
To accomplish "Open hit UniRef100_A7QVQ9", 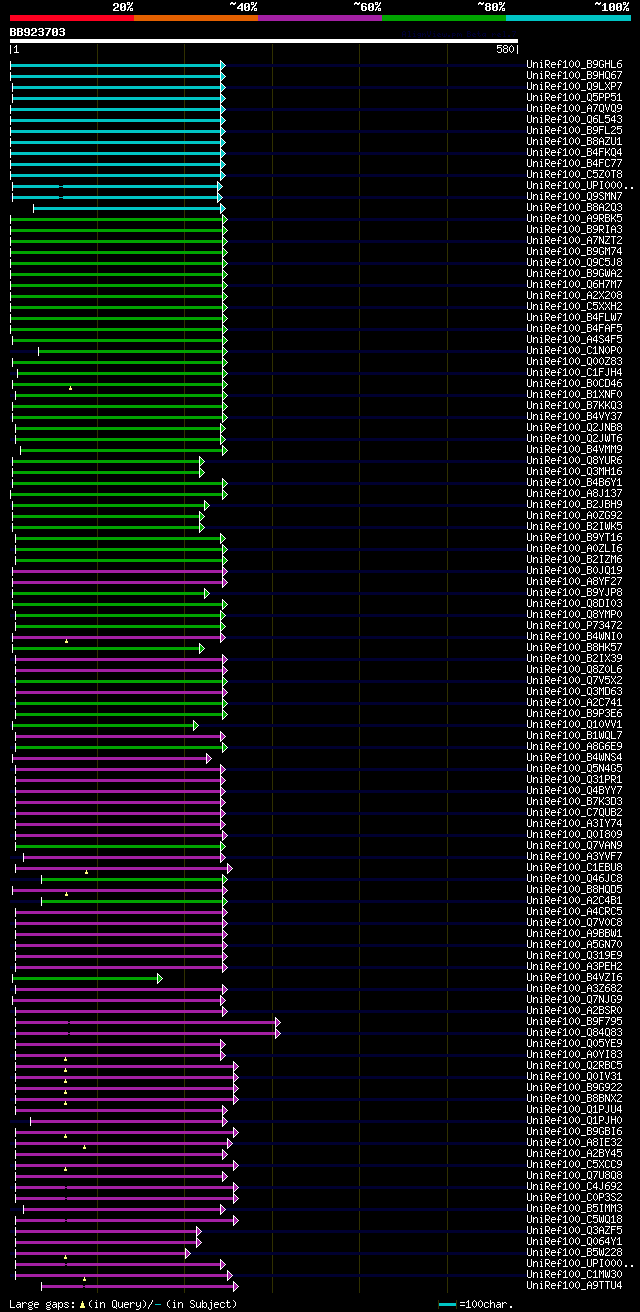I will [574, 108].
